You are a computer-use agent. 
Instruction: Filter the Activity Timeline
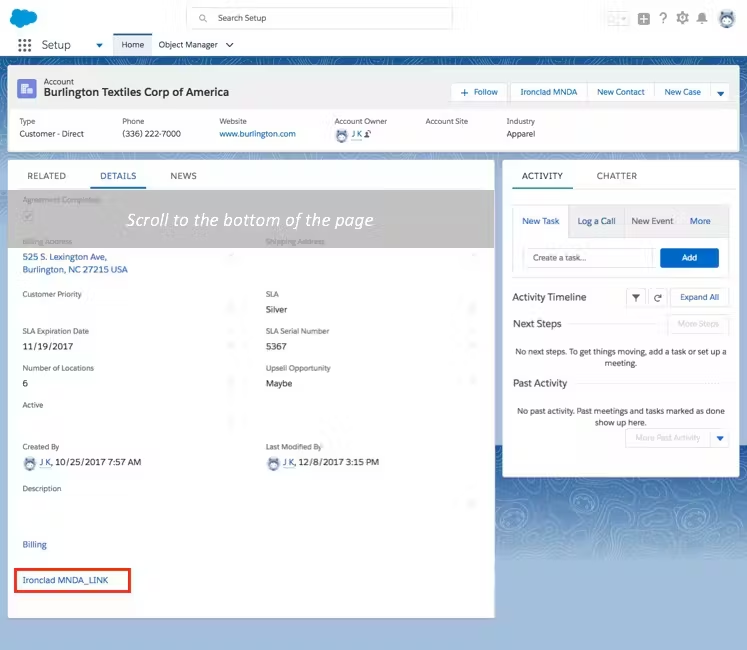coord(636,297)
